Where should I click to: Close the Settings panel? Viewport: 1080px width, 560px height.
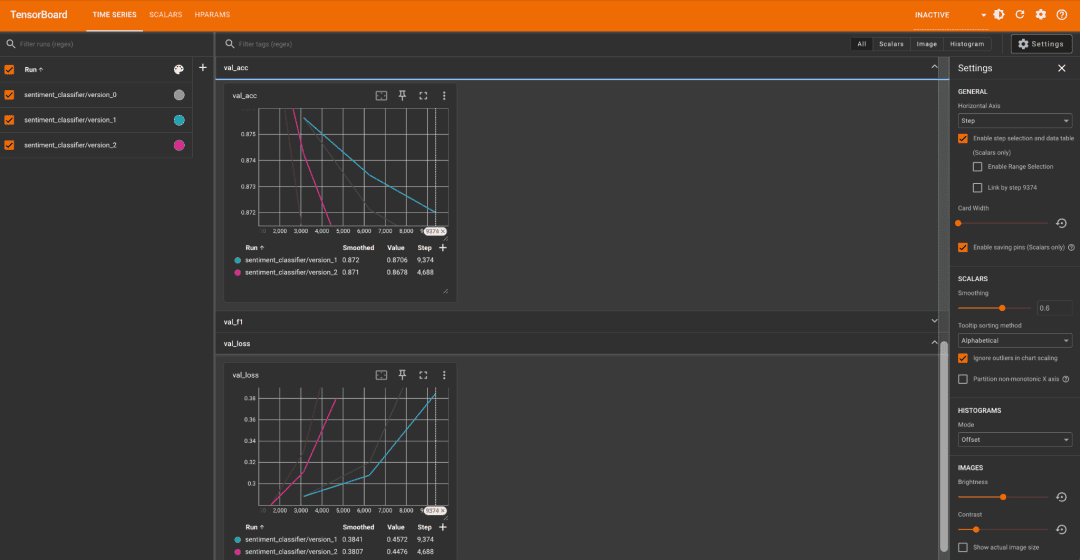[1061, 68]
